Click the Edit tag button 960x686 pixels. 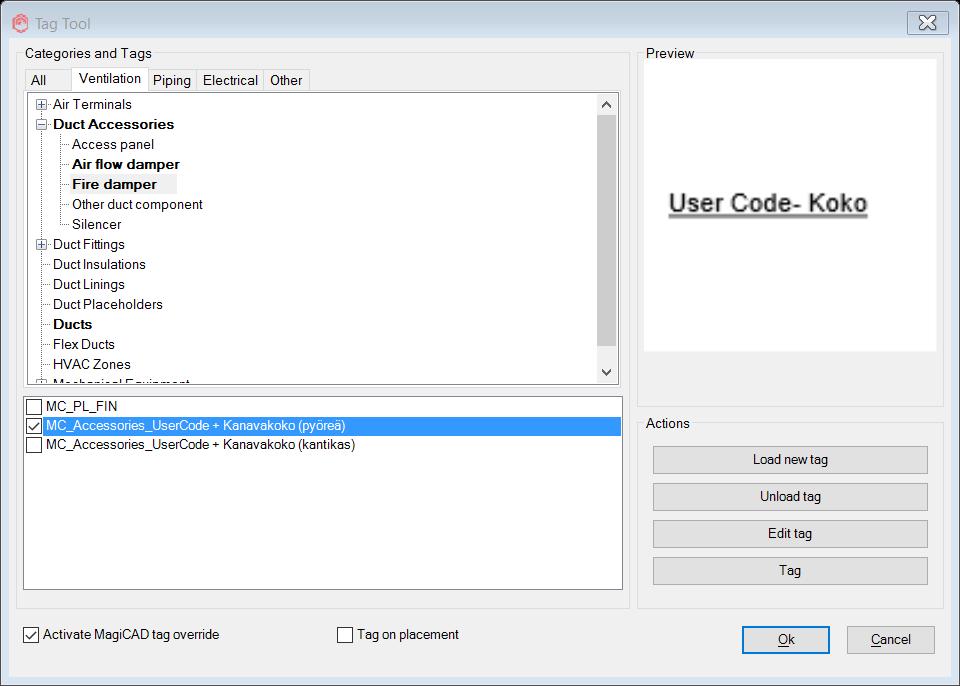pos(790,533)
